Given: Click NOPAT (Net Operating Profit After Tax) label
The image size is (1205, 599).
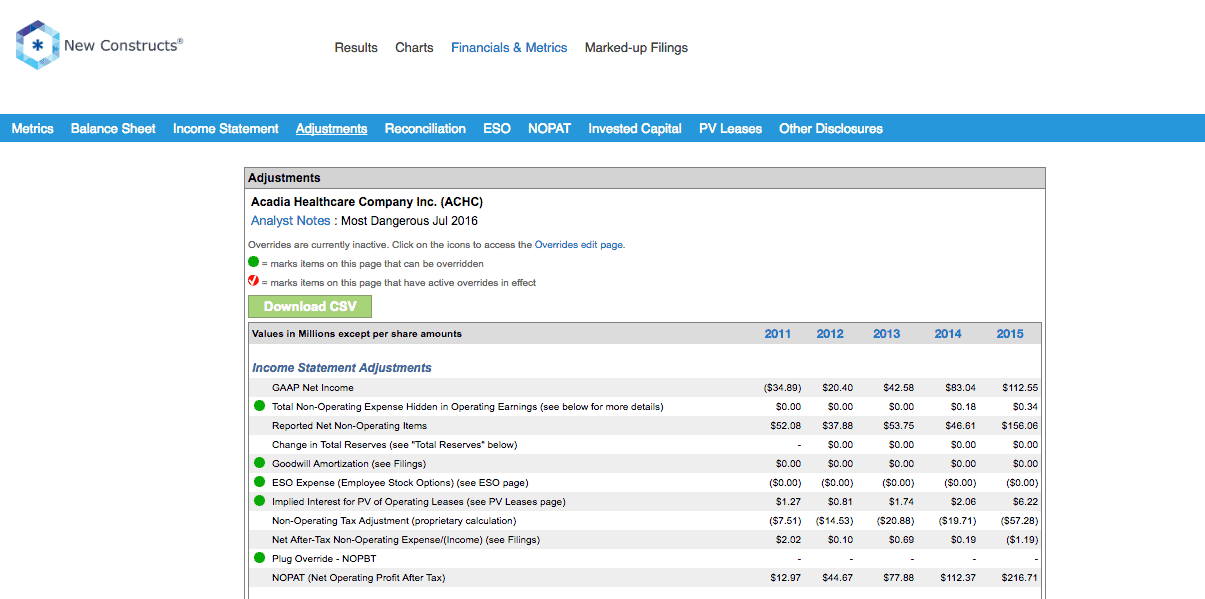Looking at the screenshot, I should coord(358,577).
